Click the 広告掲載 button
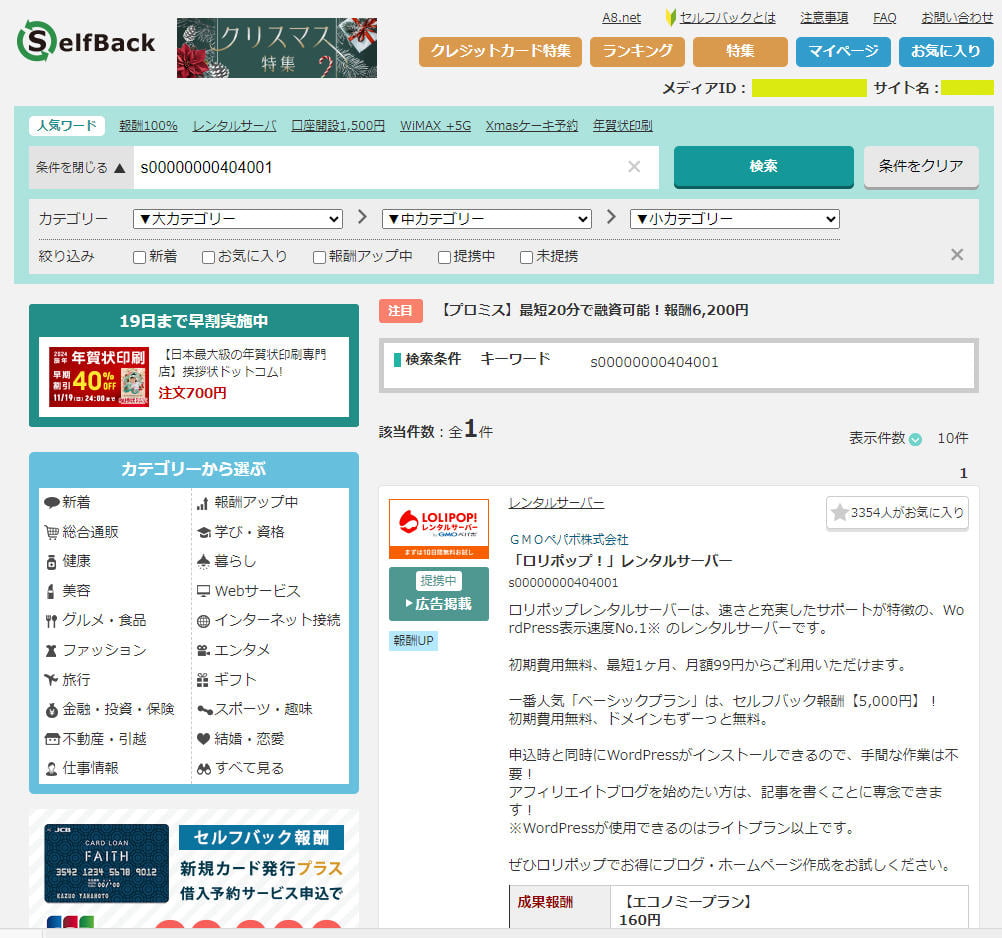 coord(438,603)
